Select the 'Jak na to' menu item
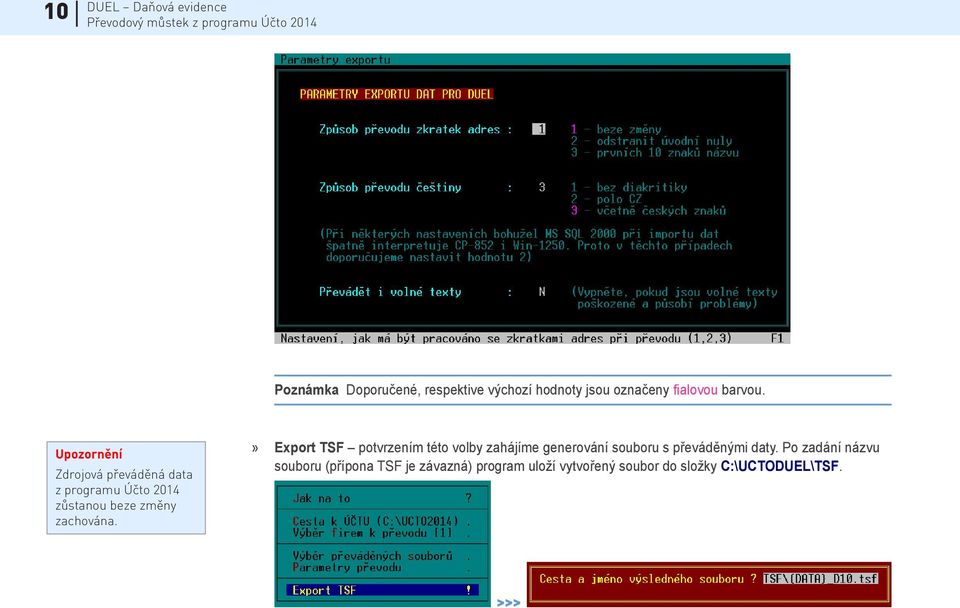 [x=383, y=498]
